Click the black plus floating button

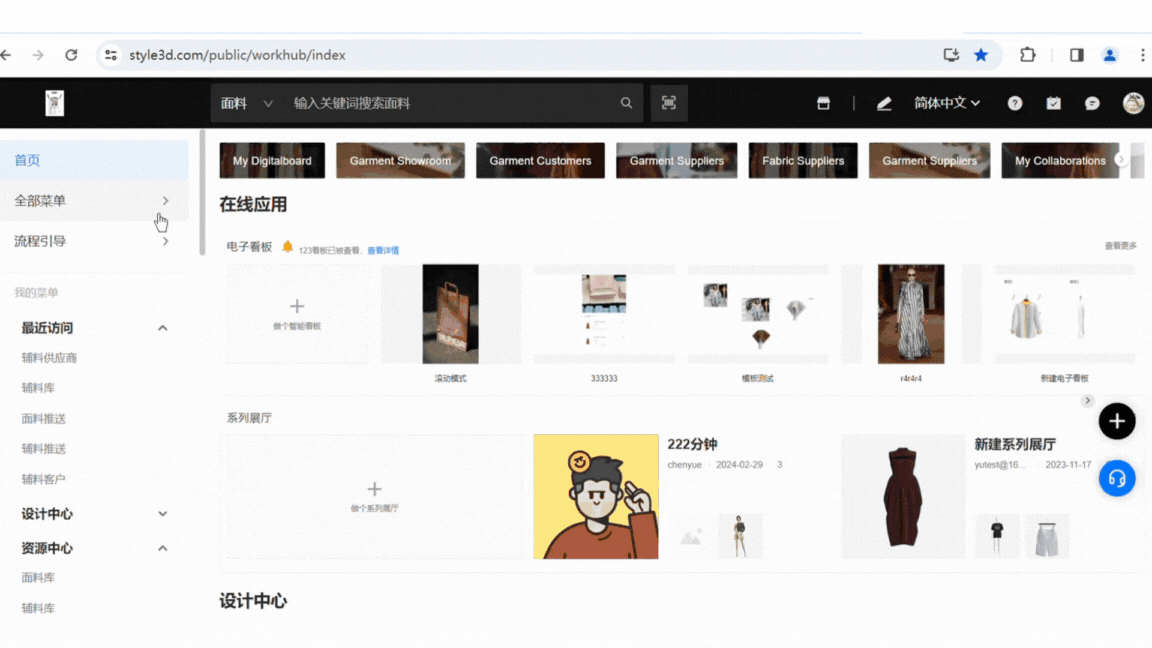1117,421
